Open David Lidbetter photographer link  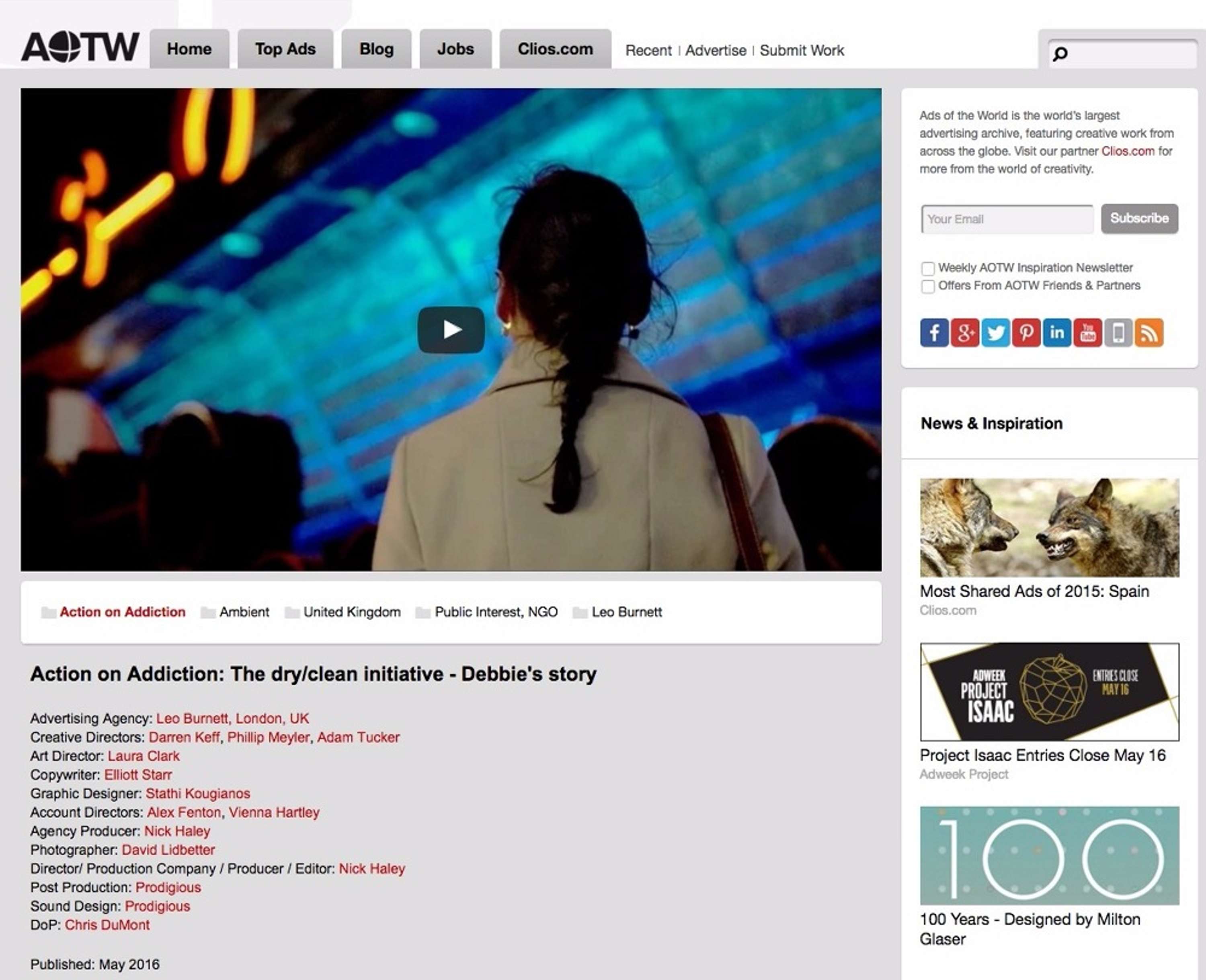pos(168,849)
